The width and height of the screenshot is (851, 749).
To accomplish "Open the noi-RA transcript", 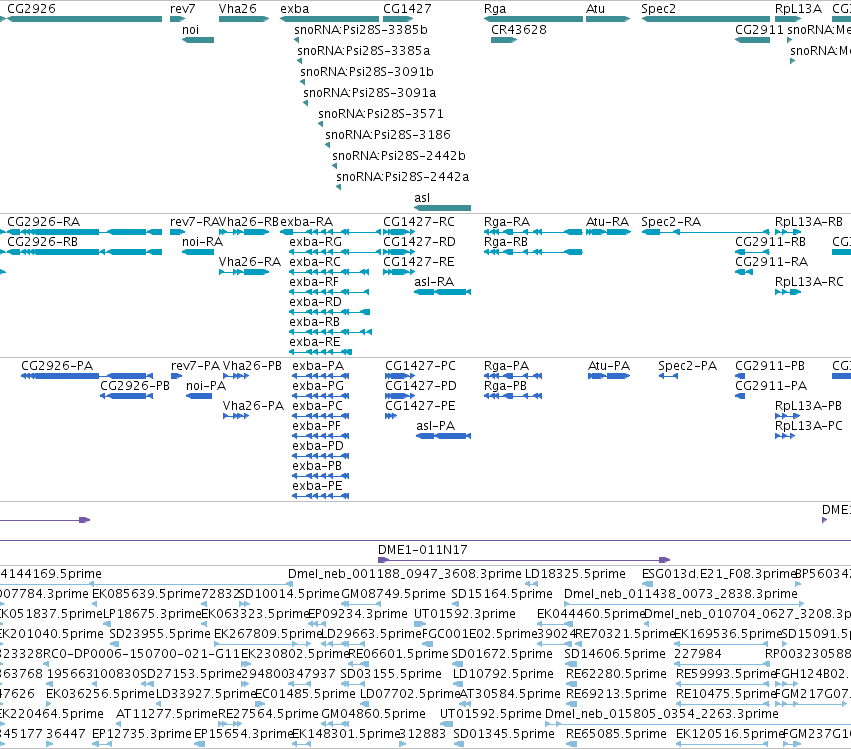I will coord(198,252).
